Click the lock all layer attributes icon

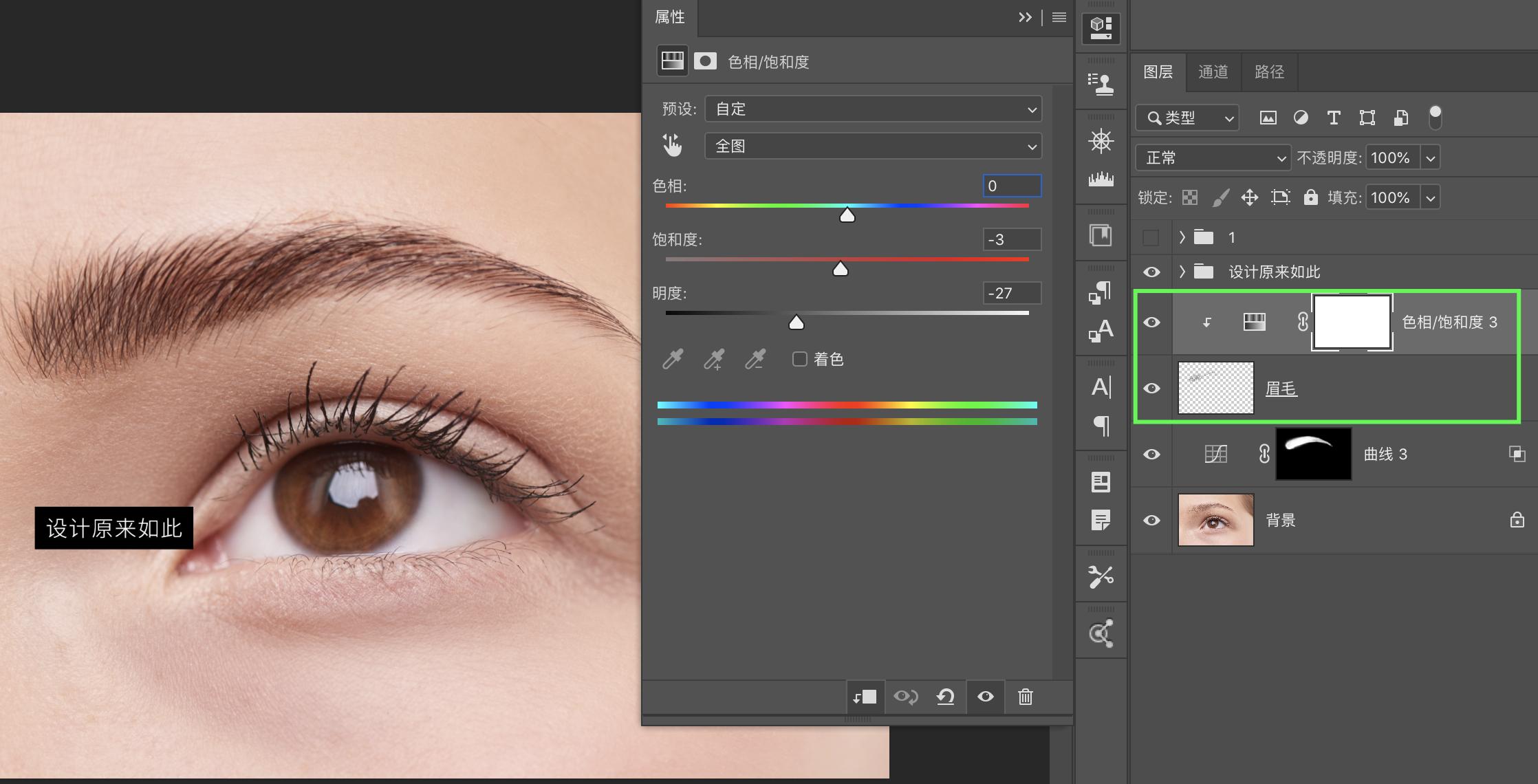[1310, 198]
